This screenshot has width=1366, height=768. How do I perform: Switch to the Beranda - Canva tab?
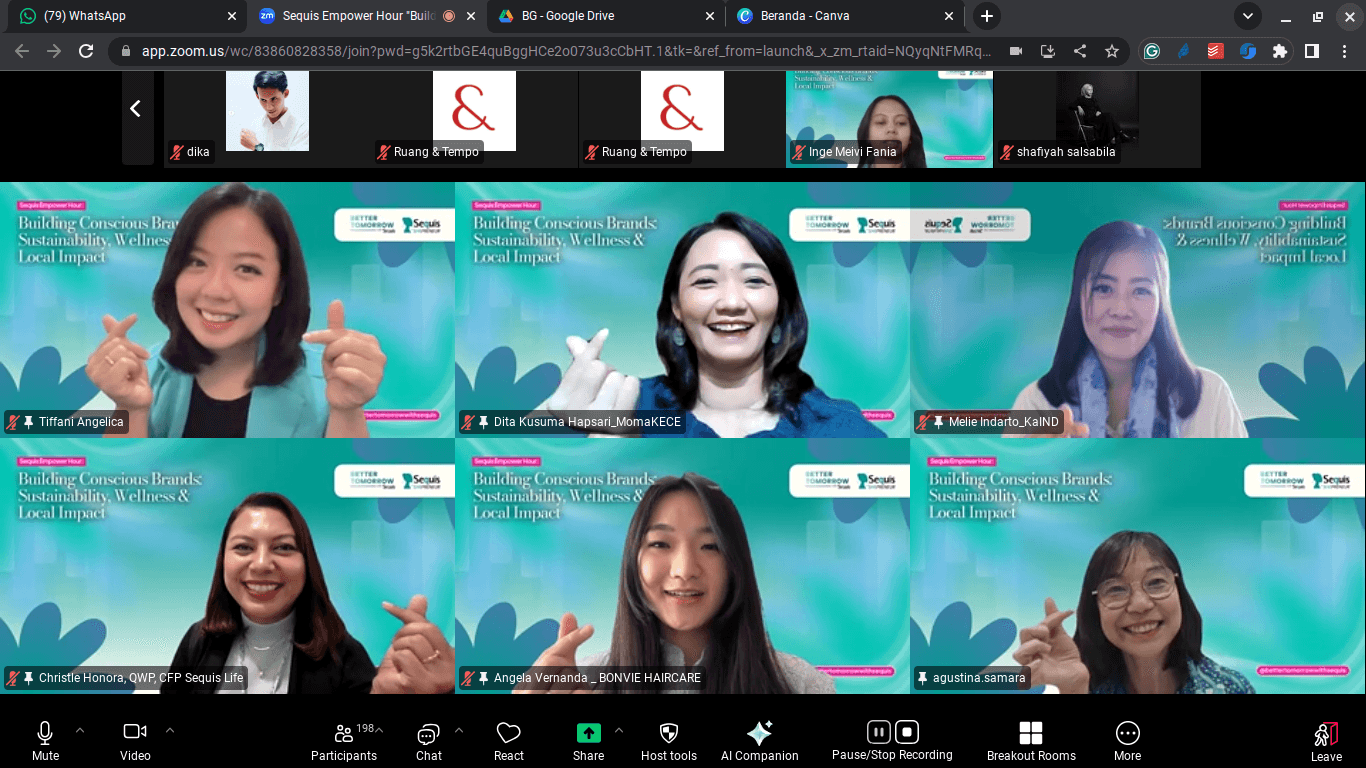coord(846,16)
